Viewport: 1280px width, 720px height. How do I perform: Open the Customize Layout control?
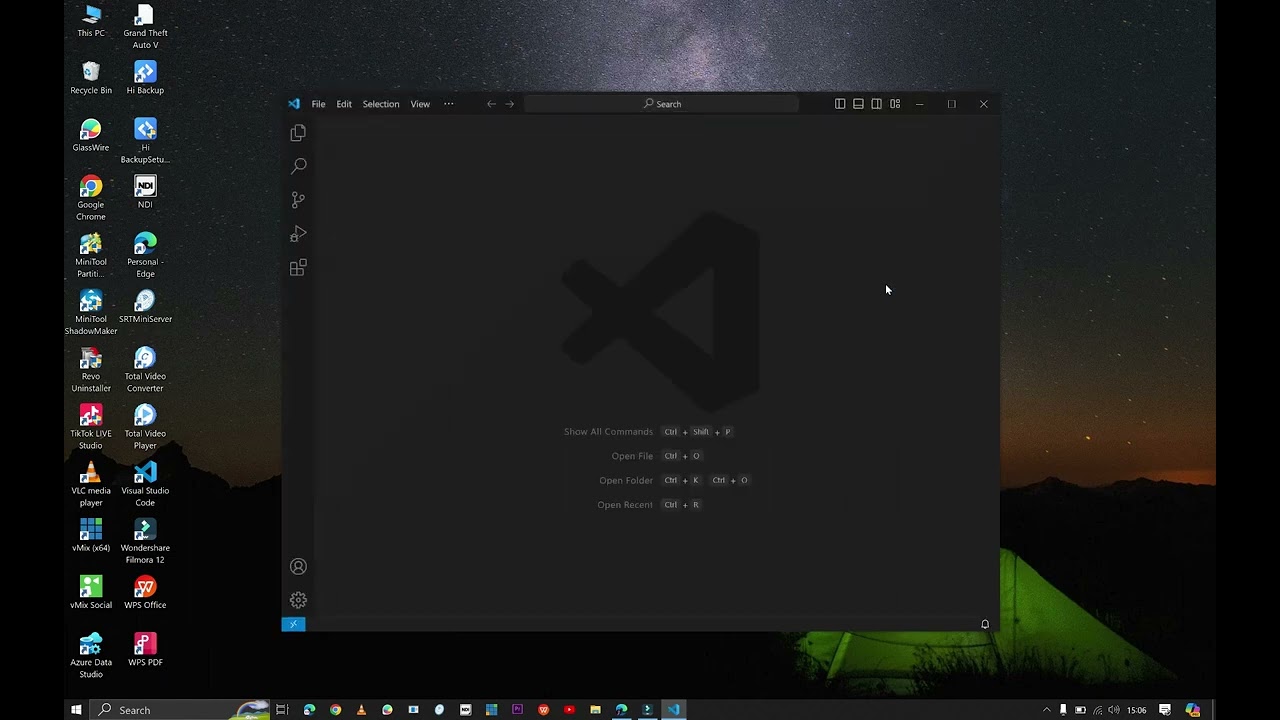(x=895, y=104)
